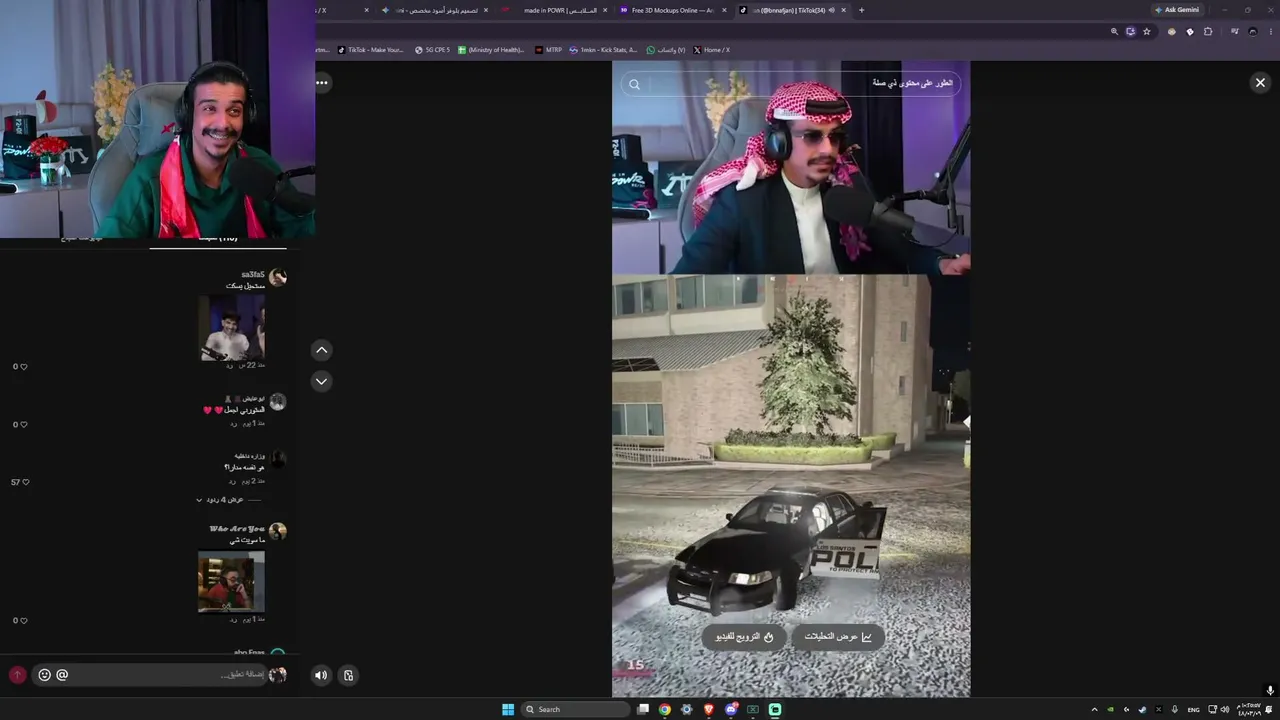Insert an emoji in the comment box
Image resolution: width=1280 pixels, height=720 pixels.
pyautogui.click(x=44, y=675)
